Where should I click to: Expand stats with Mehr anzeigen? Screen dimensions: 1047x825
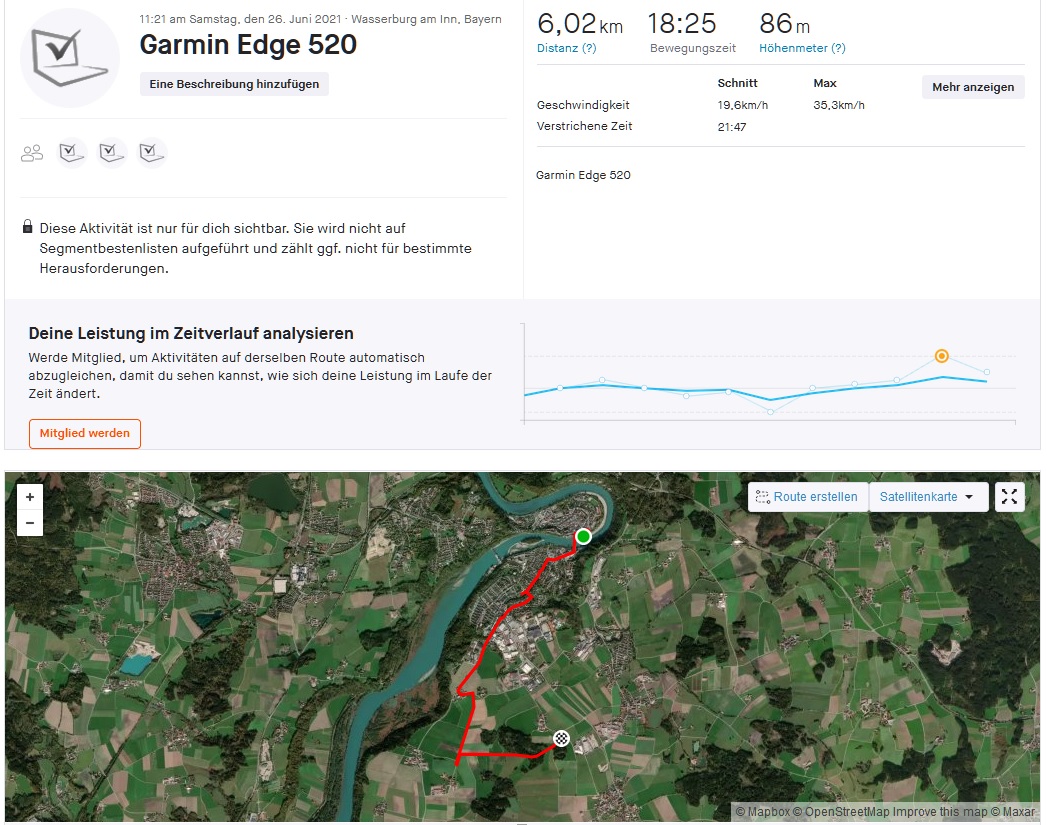[972, 87]
